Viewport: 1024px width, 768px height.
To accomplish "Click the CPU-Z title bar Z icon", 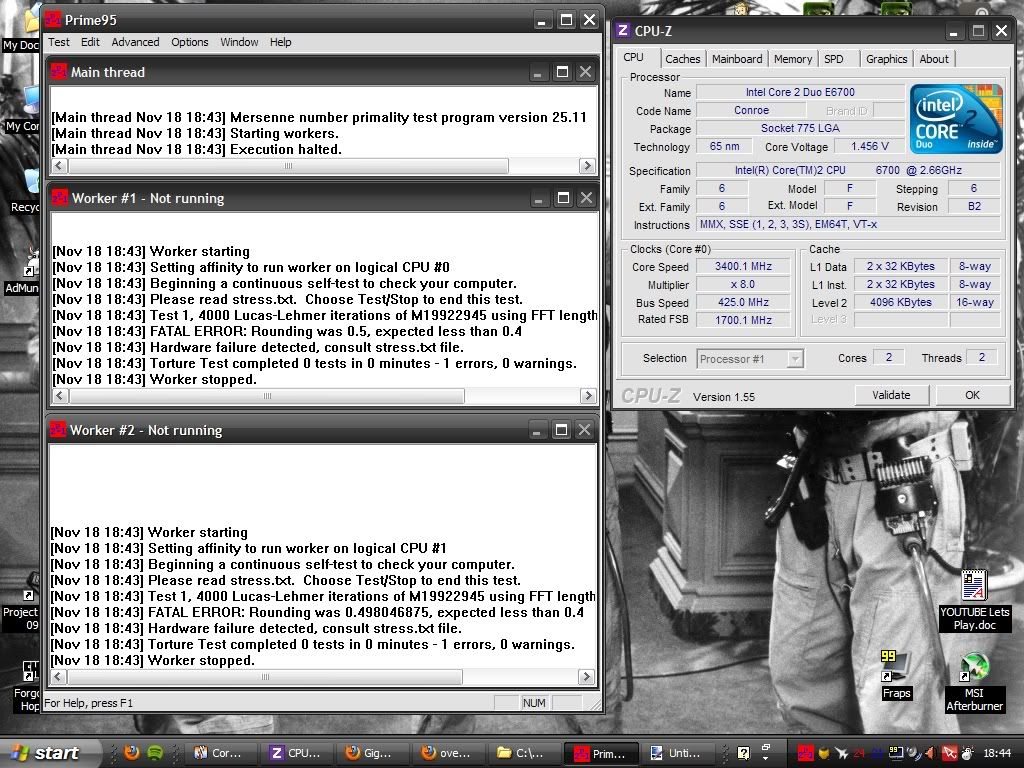I will click(623, 31).
